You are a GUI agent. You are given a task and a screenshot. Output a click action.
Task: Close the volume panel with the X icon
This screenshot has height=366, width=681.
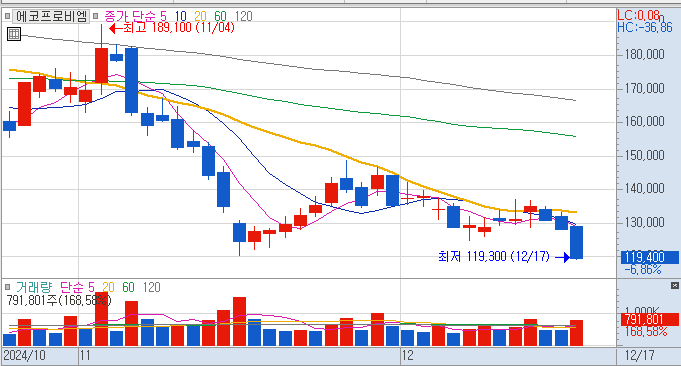tap(674, 286)
